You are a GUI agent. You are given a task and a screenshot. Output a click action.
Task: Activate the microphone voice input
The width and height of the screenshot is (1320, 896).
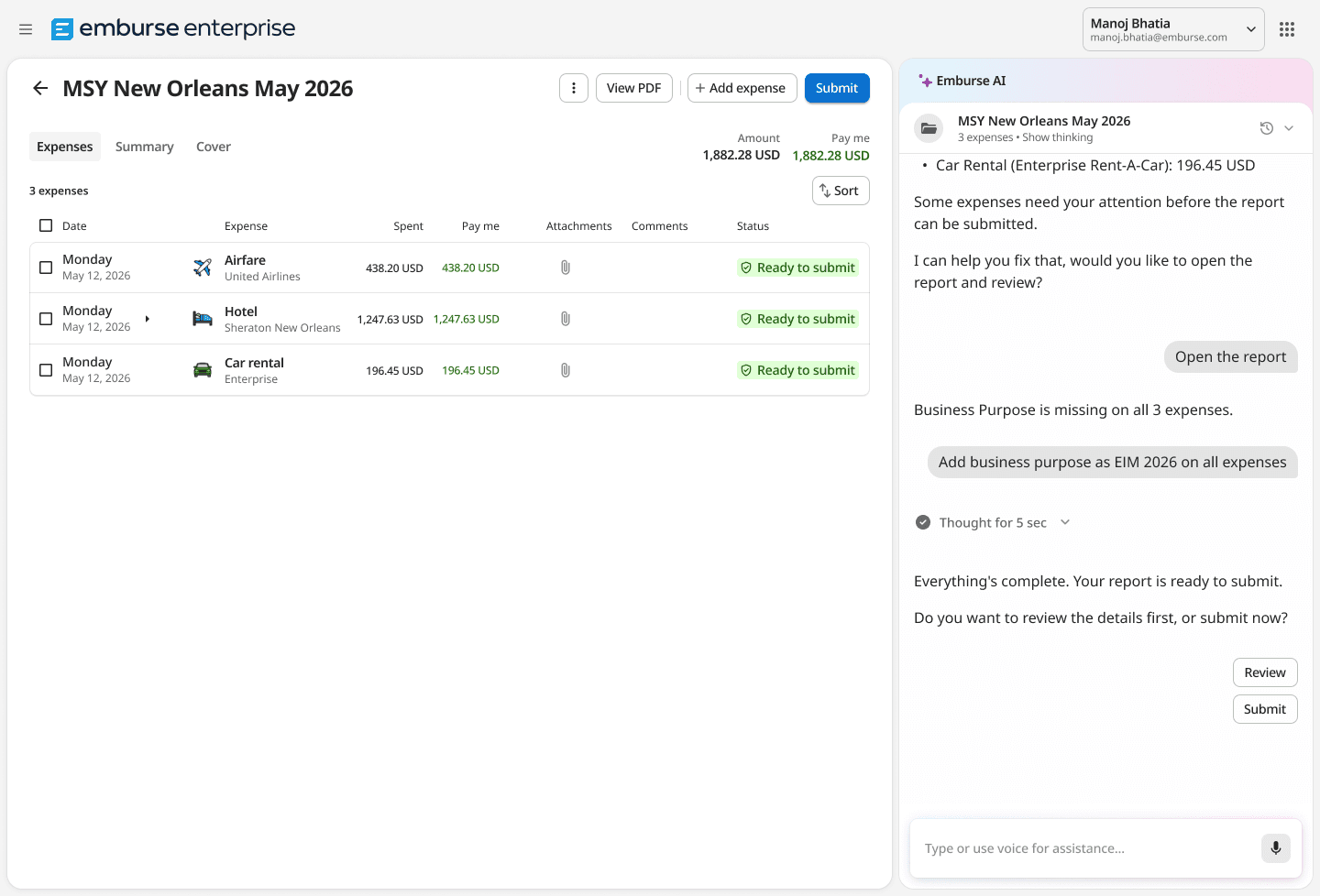point(1276,848)
